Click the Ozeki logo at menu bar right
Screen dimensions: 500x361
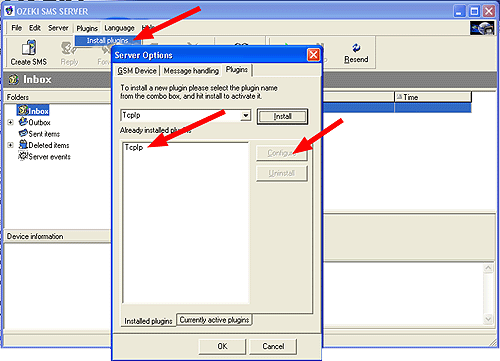[x=482, y=28]
